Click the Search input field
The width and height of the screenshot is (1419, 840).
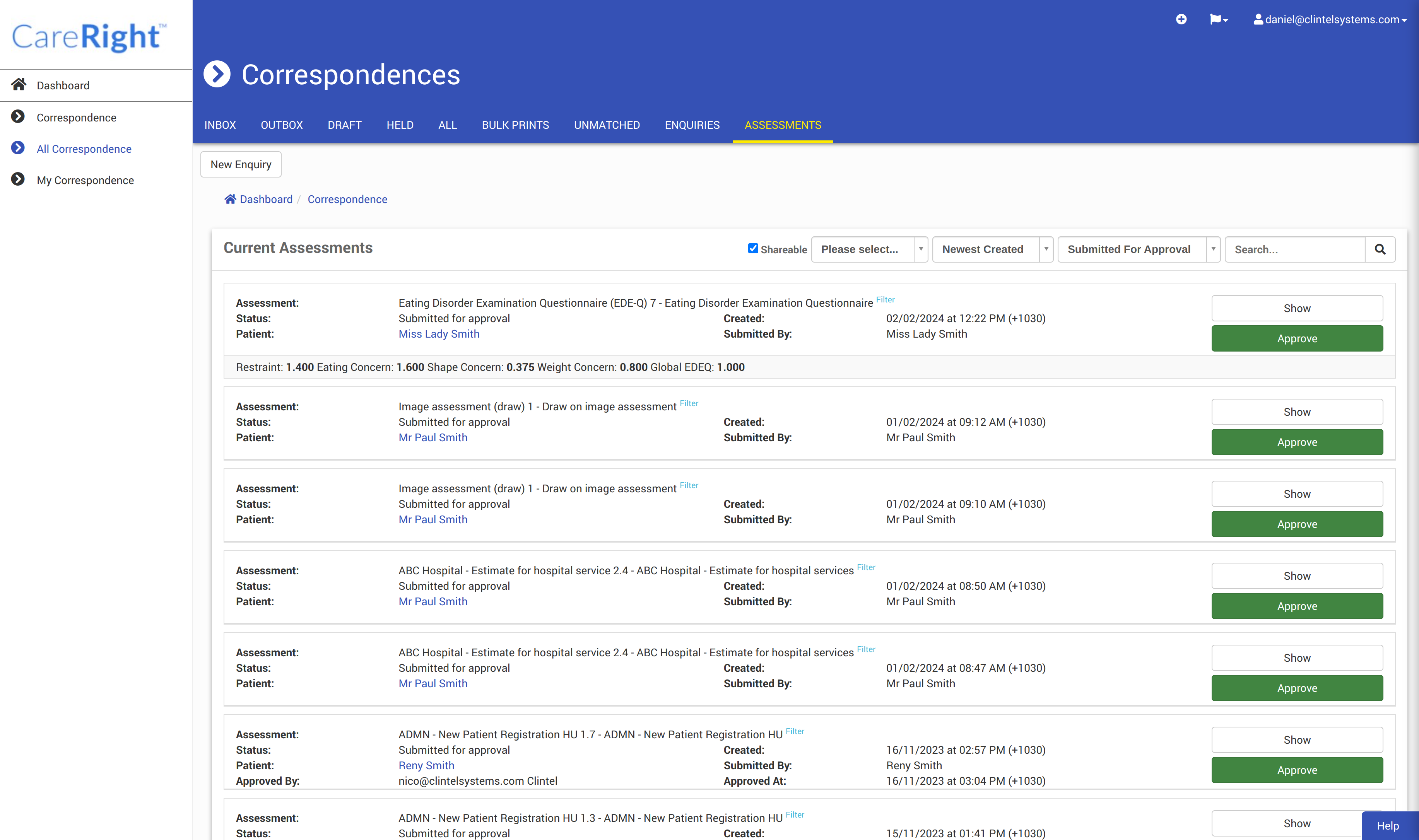(1295, 249)
